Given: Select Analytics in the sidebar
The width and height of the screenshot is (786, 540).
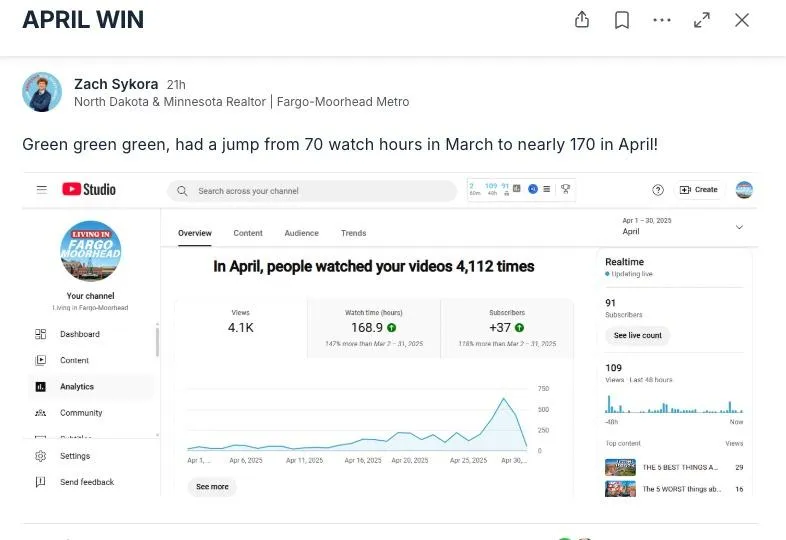Looking at the screenshot, I should (91, 387).
